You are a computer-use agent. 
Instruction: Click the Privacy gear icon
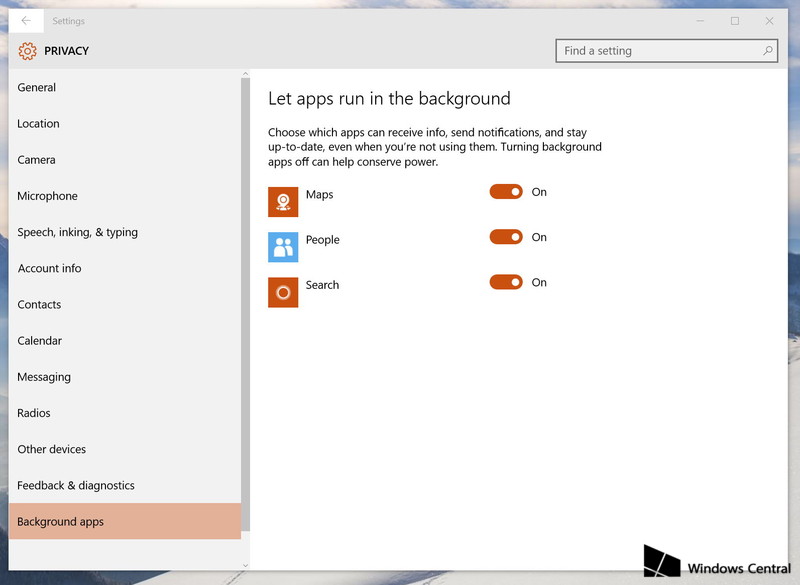click(27, 51)
